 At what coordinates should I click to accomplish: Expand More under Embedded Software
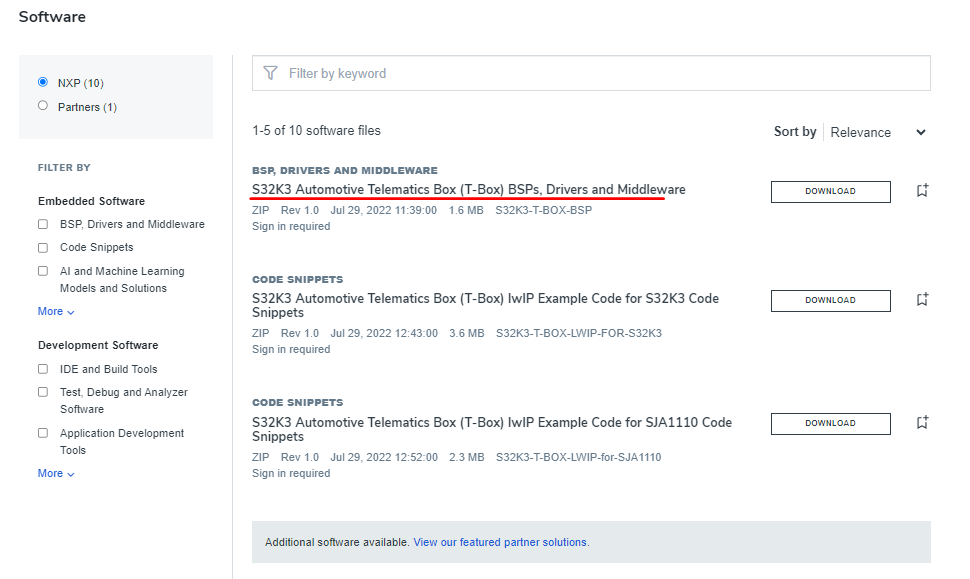[56, 311]
